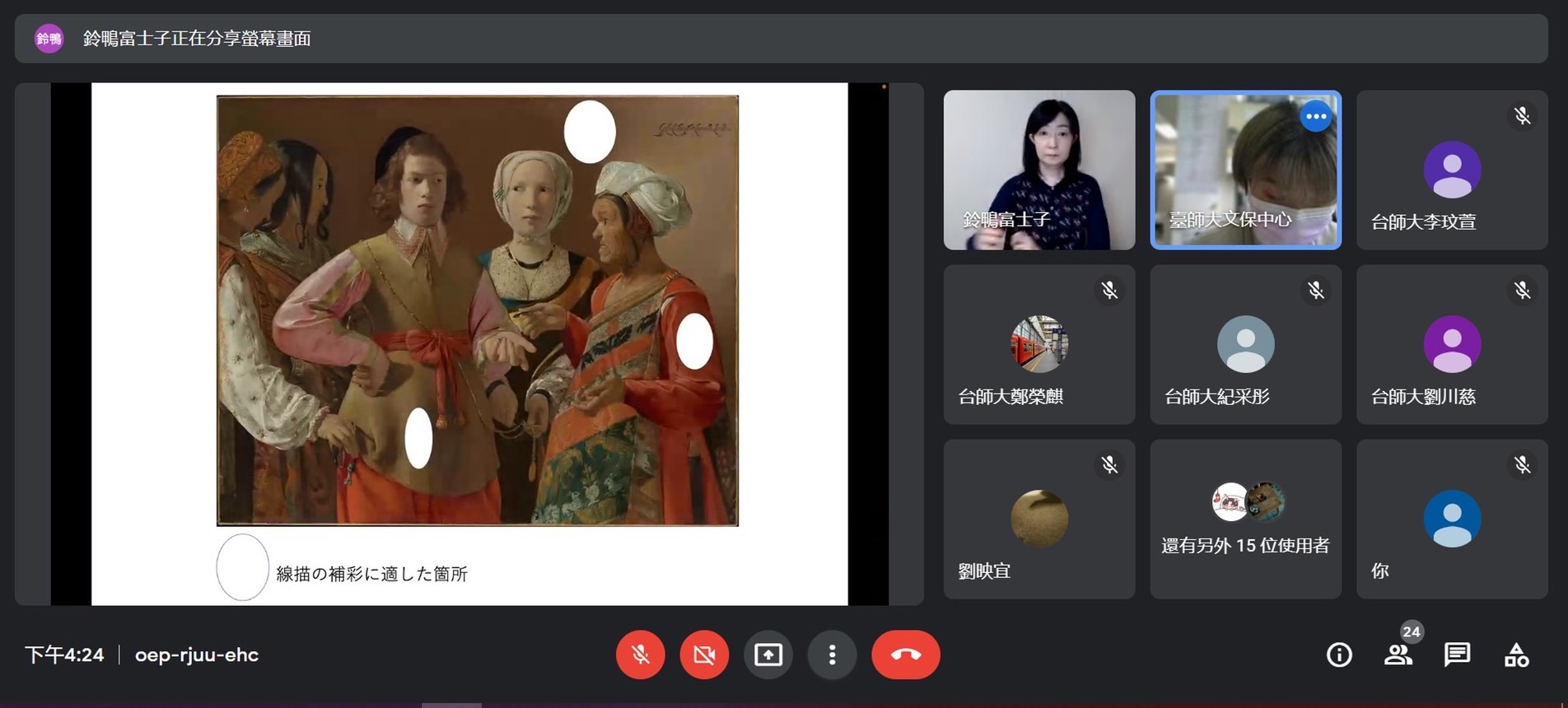Hang up with the red leave call button

(905, 654)
